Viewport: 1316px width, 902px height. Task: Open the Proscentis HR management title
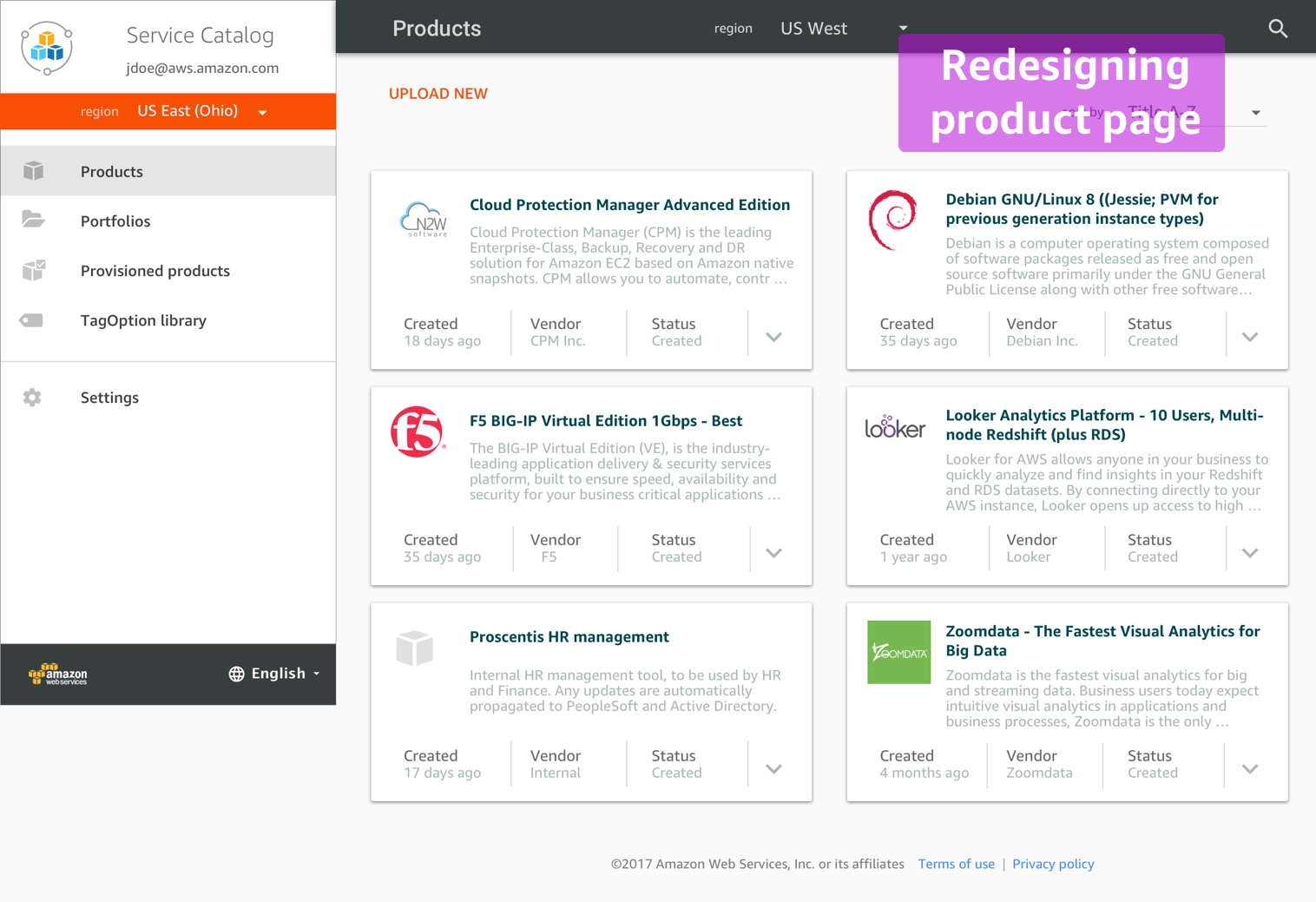569,637
